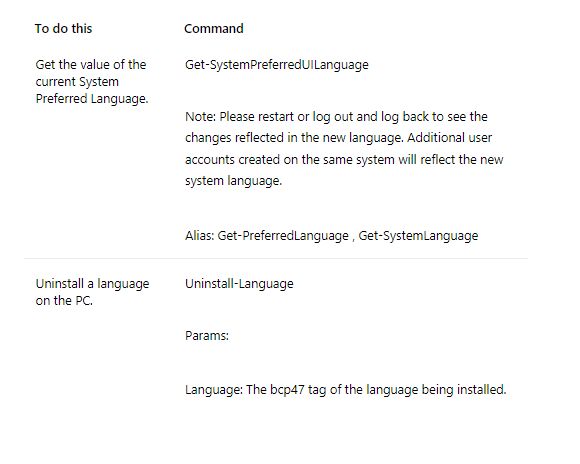This screenshot has width=580, height=464.
Task: Click the 'To do this' column header
Action: pos(63,28)
